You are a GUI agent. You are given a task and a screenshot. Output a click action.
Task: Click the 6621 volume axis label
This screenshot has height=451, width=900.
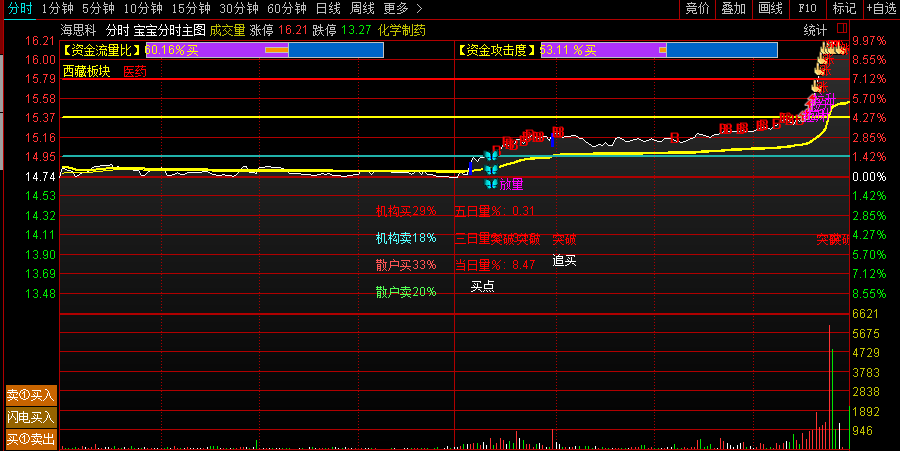coord(866,314)
